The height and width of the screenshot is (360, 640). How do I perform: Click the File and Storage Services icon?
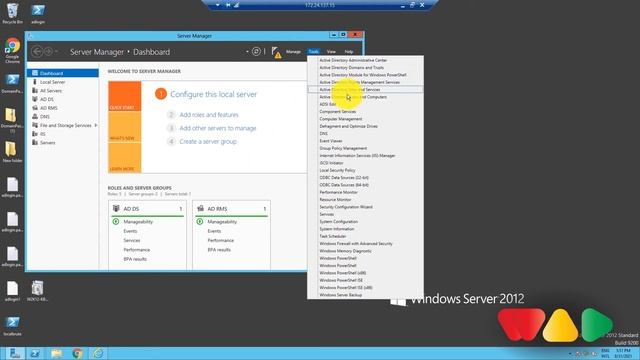pyautogui.click(x=35, y=125)
